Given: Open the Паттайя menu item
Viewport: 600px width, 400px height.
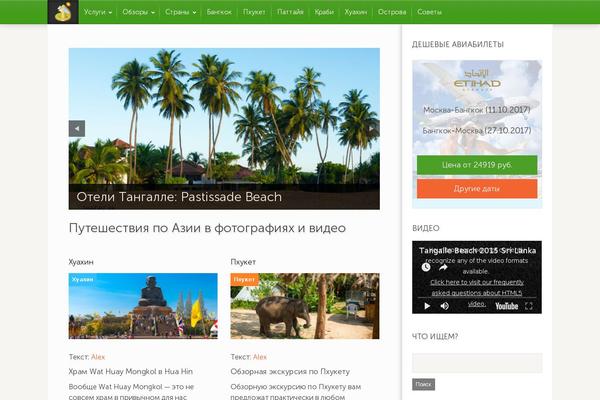Looking at the screenshot, I should pos(290,12).
